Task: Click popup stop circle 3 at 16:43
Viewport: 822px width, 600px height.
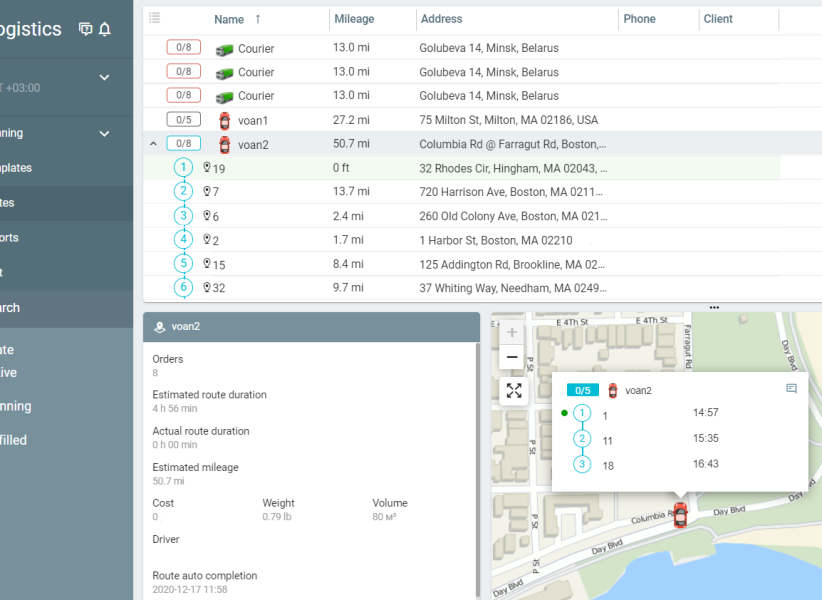Action: coord(582,464)
